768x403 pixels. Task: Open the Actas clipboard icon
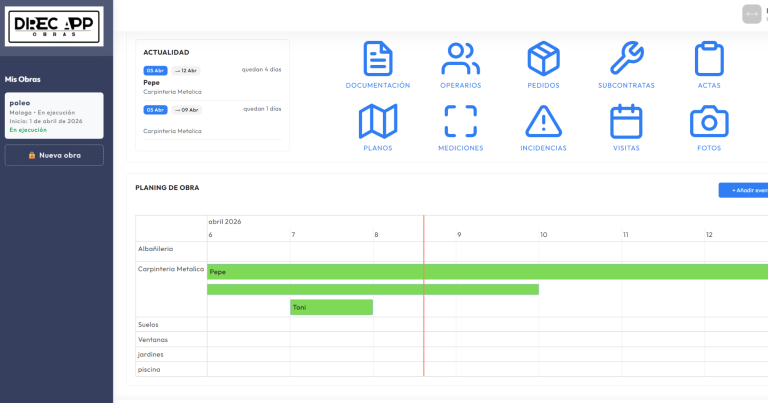[x=709, y=59]
